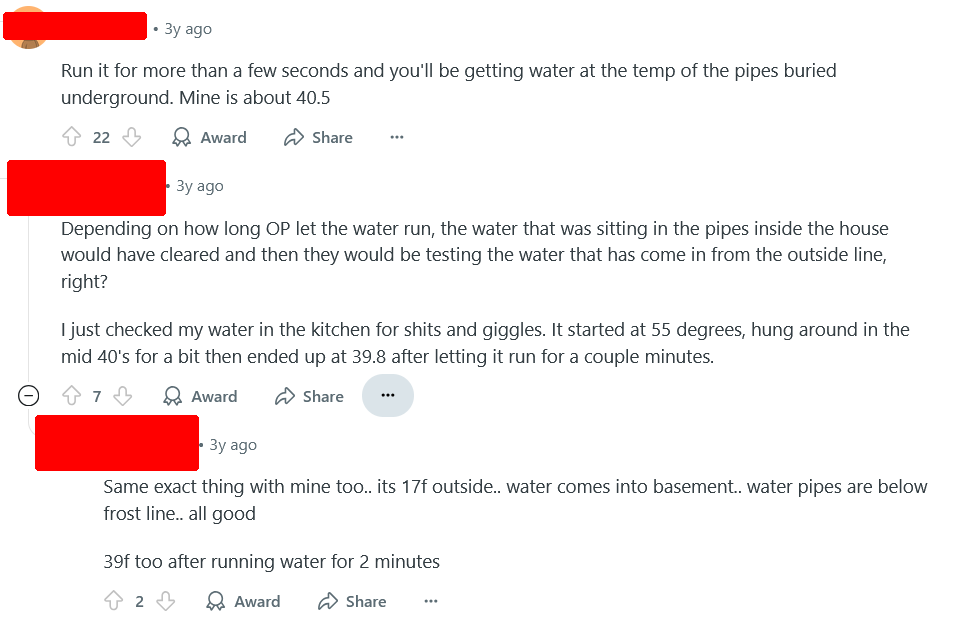The image size is (957, 631).
Task: Upvote the reply with 2 points
Action: 114,601
